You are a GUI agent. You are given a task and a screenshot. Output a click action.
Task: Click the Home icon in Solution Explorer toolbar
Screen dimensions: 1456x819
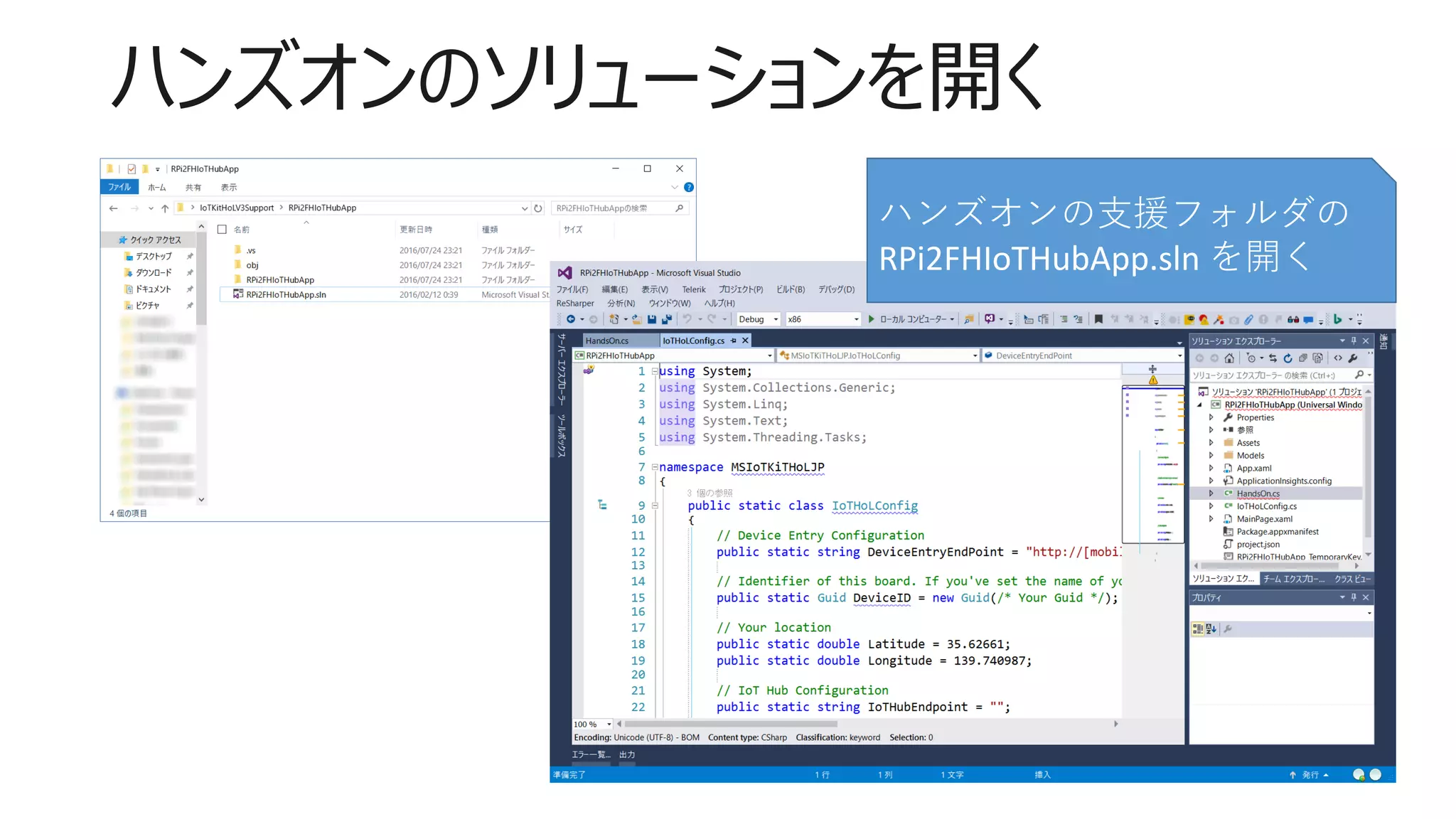(1229, 358)
